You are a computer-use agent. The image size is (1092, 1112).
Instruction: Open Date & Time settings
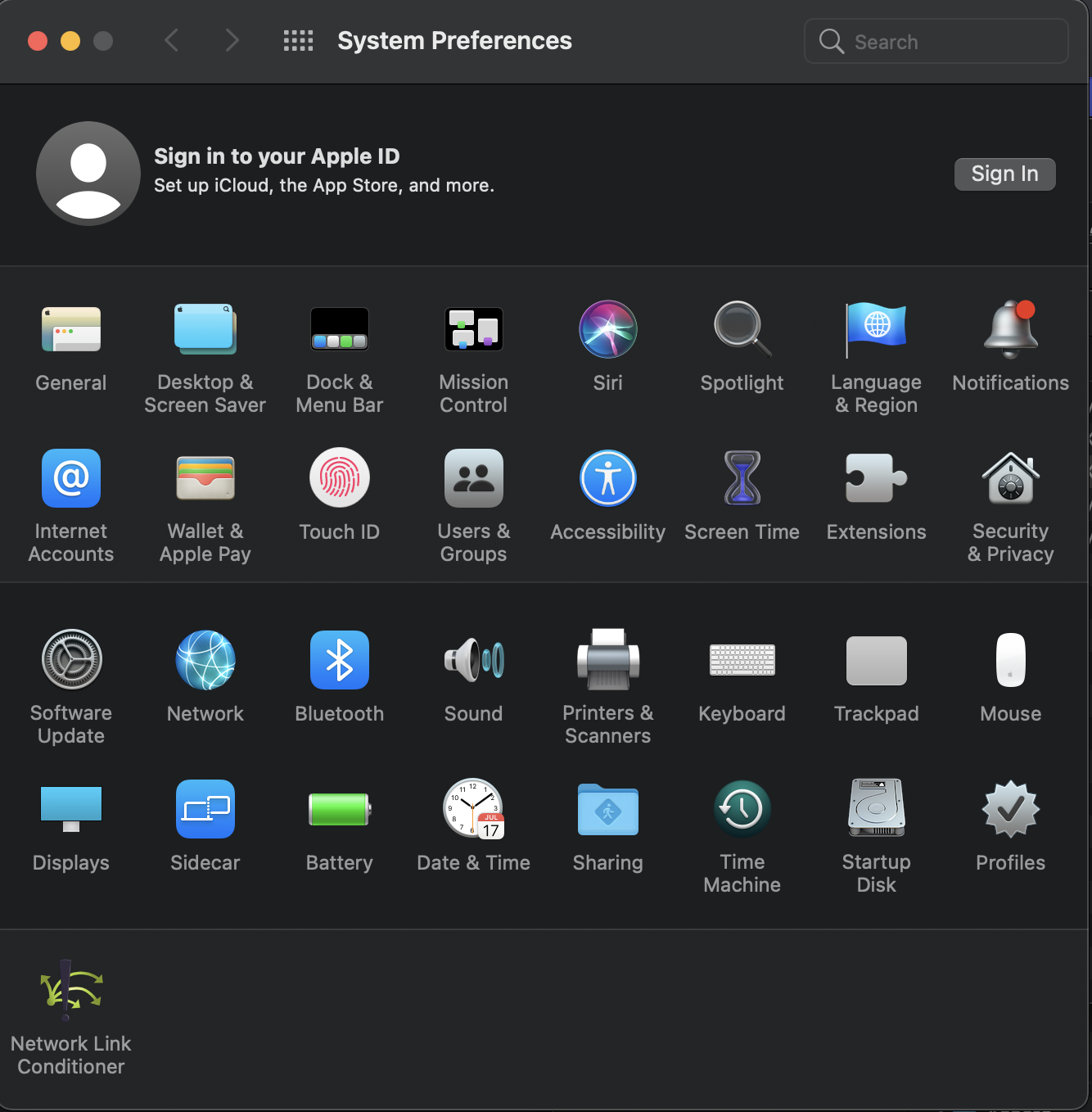tap(473, 809)
